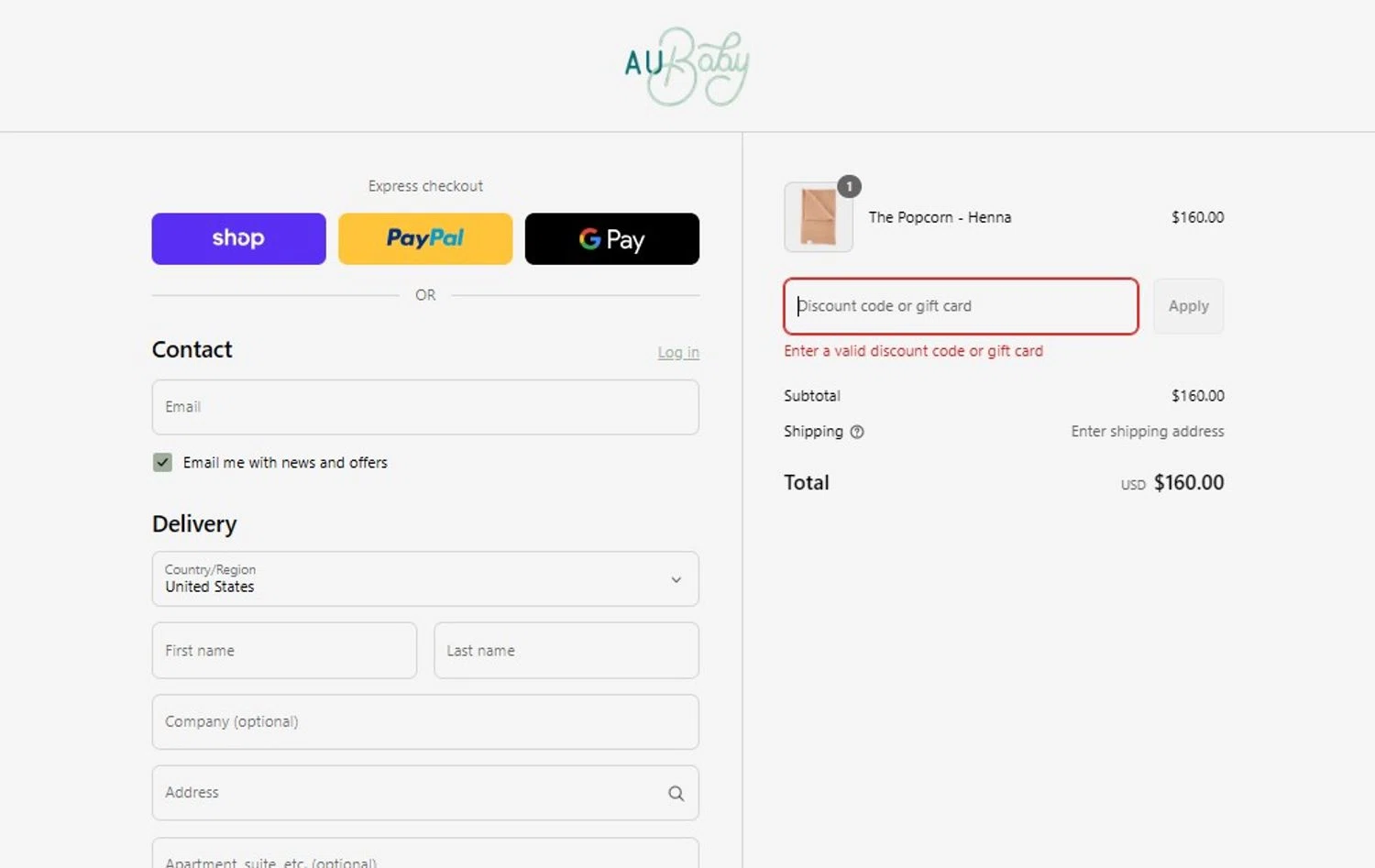The image size is (1375, 868).
Task: Choose Google Pay express checkout
Action: click(x=611, y=238)
